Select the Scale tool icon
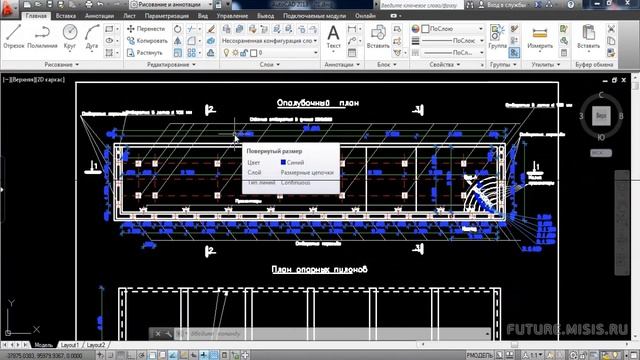Image resolution: width=640 pixels, height=360 pixels. point(178,53)
